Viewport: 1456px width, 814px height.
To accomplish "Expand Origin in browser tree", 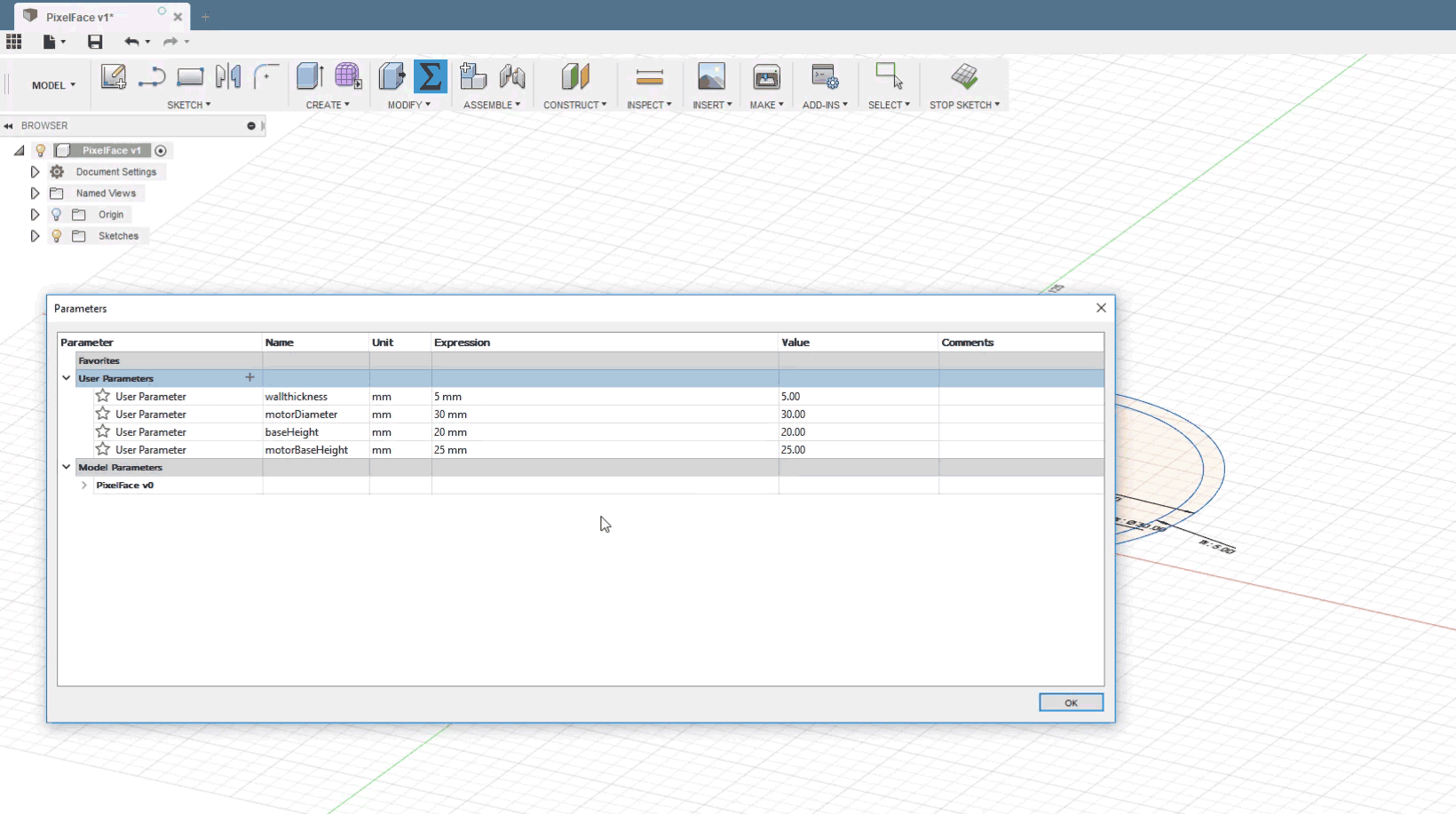I will [x=35, y=214].
